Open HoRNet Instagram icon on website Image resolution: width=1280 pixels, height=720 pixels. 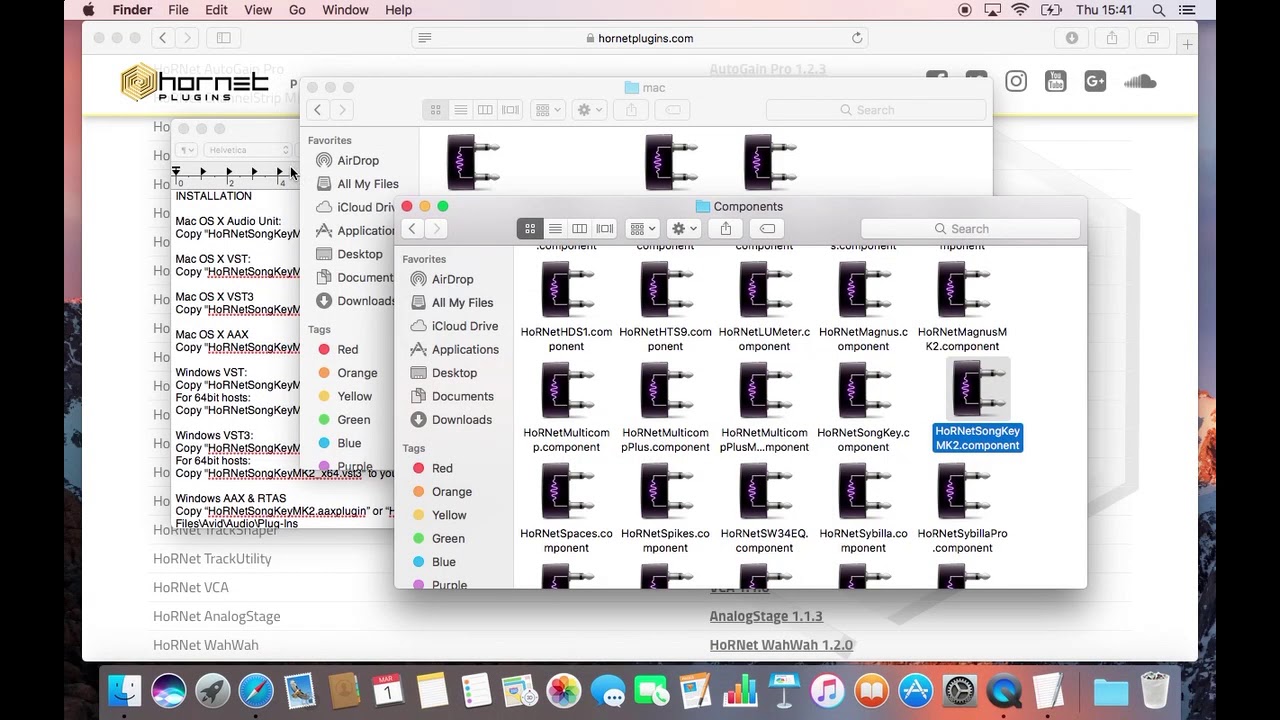[1016, 81]
